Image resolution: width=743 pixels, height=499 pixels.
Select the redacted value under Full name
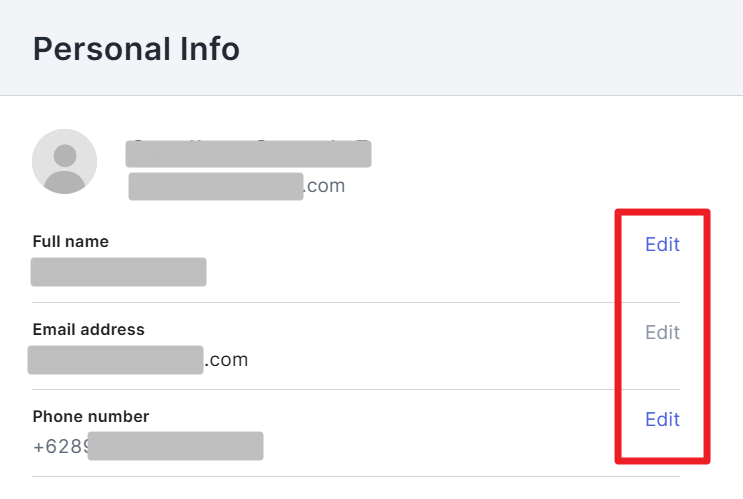point(118,272)
